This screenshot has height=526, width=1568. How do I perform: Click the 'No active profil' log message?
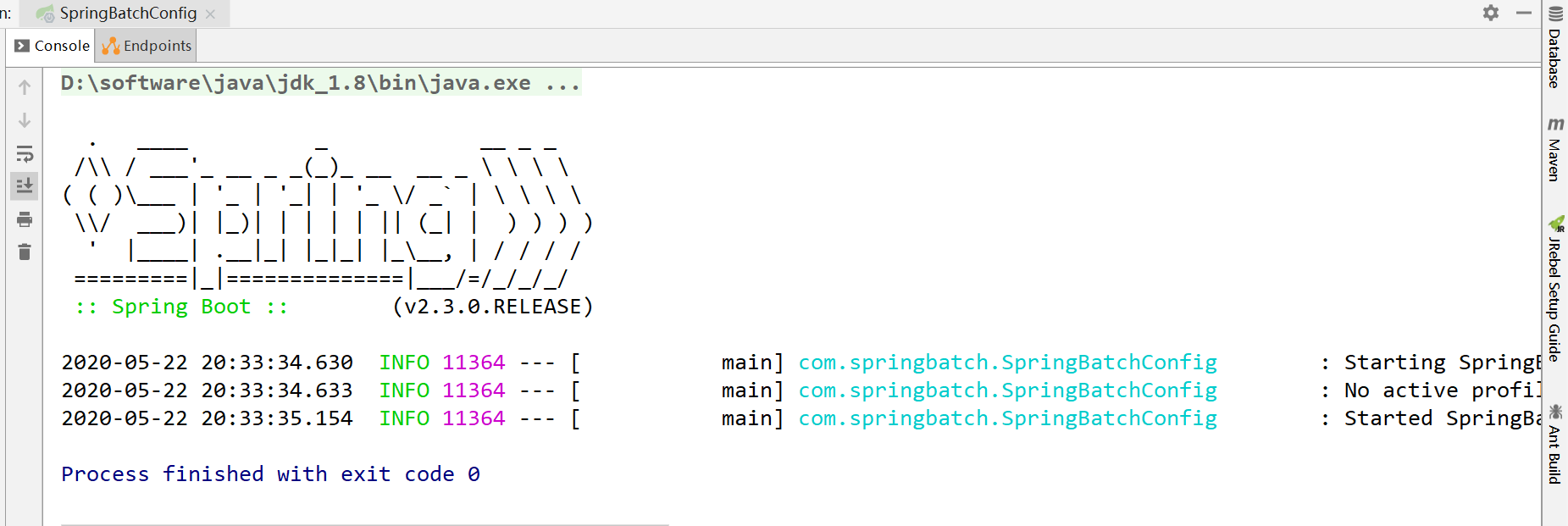pyautogui.click(x=1442, y=390)
